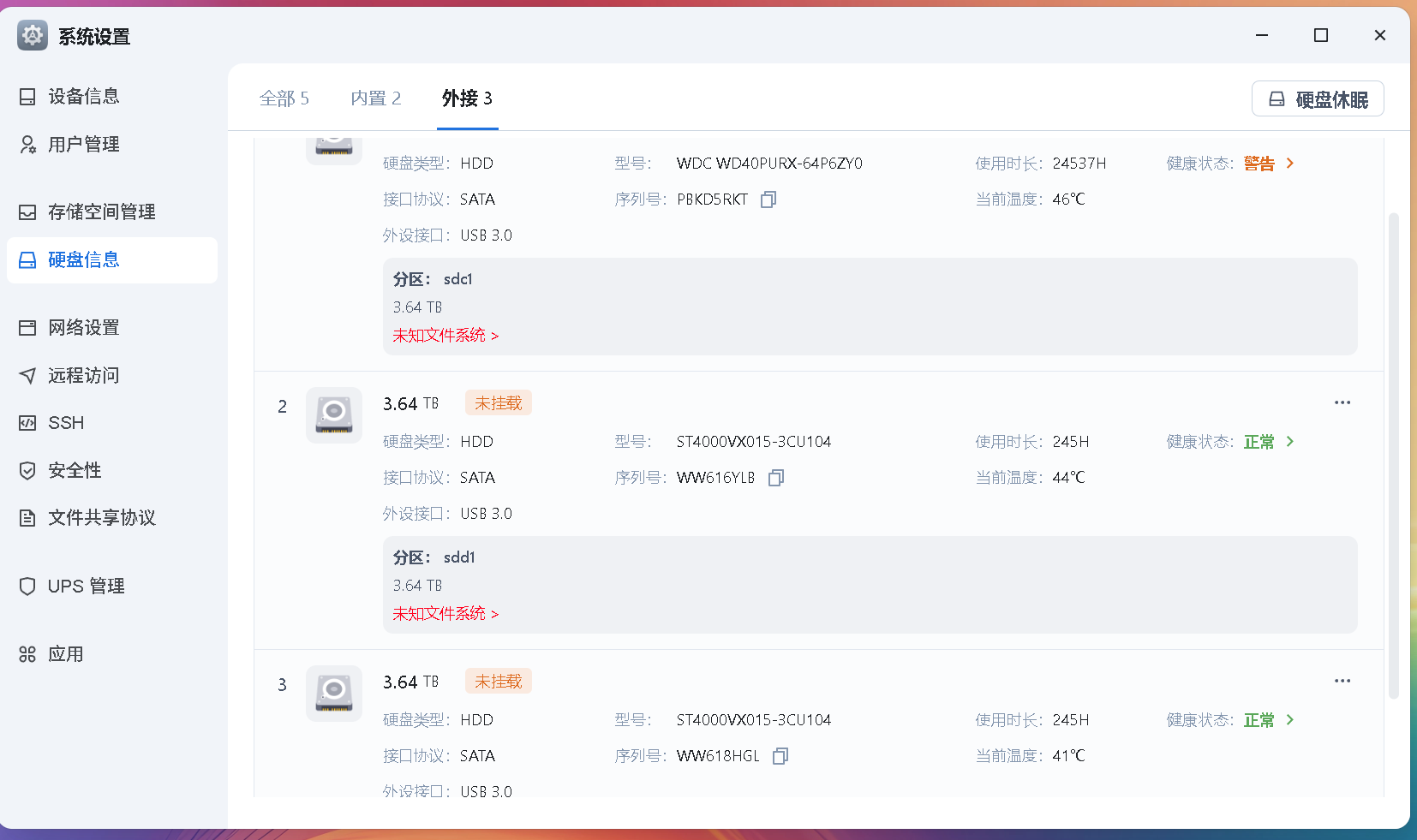1417x840 pixels.
Task: Click the disk list vertical scrollbar
Action: click(x=1393, y=456)
